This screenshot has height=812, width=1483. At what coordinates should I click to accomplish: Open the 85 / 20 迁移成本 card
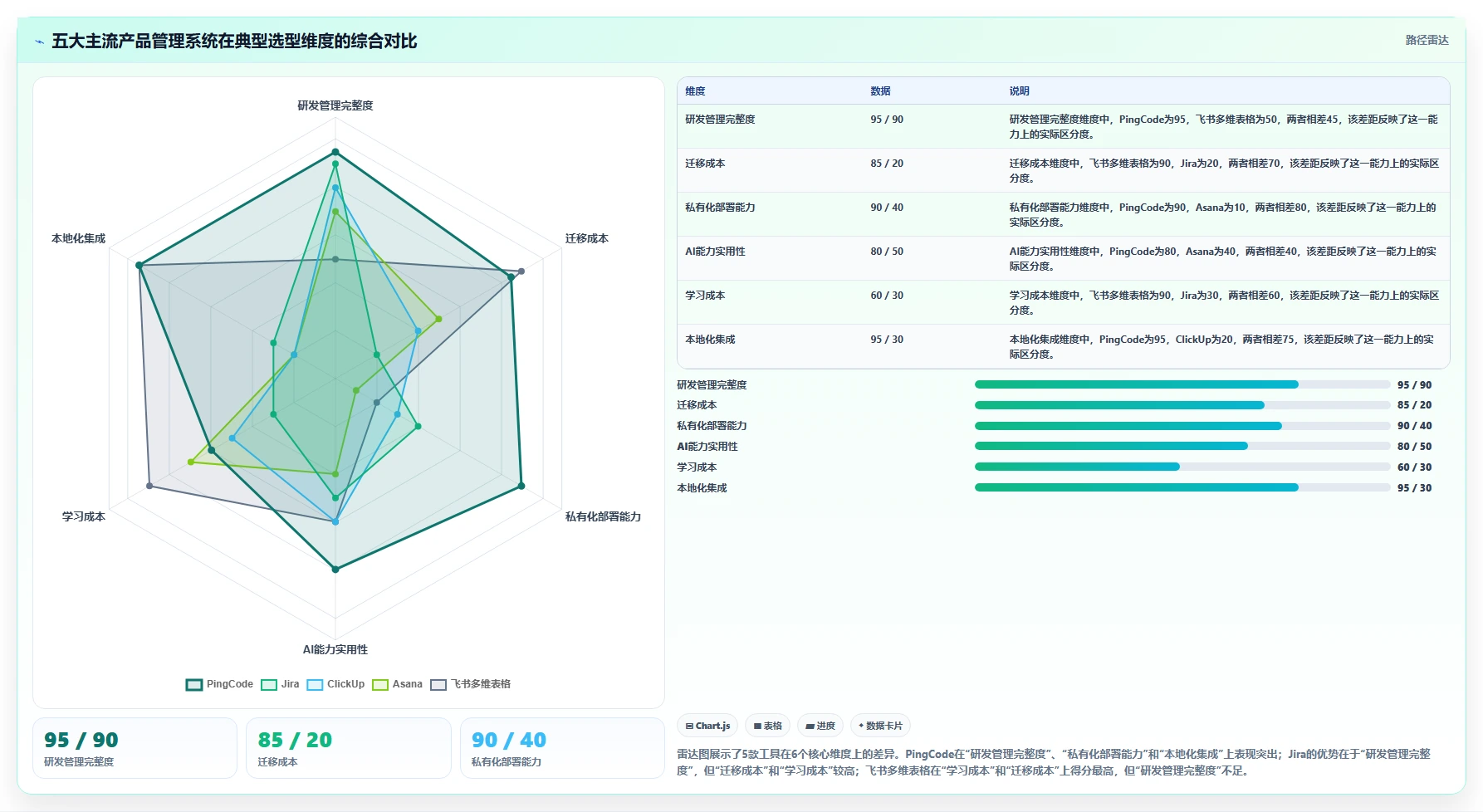tap(348, 748)
